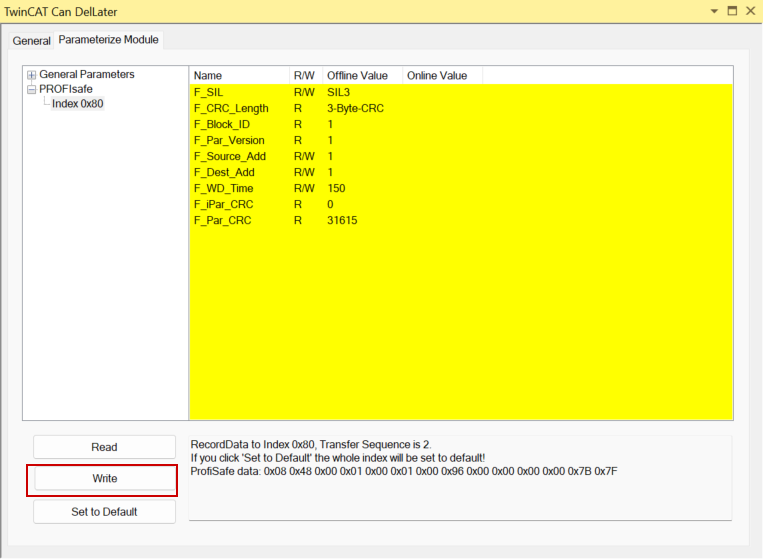
Task: Select the F_Par_Version parameter row
Action: point(461,141)
